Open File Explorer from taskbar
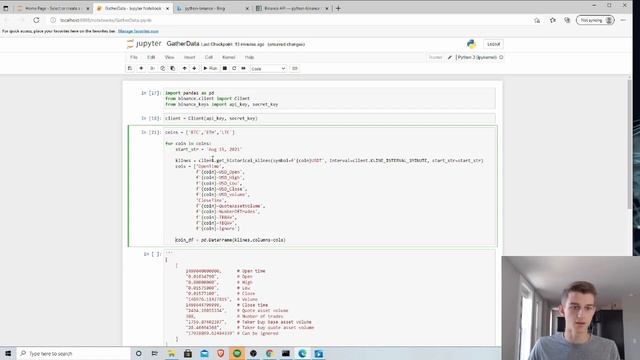The height and width of the screenshot is (360, 640). pos(171,353)
